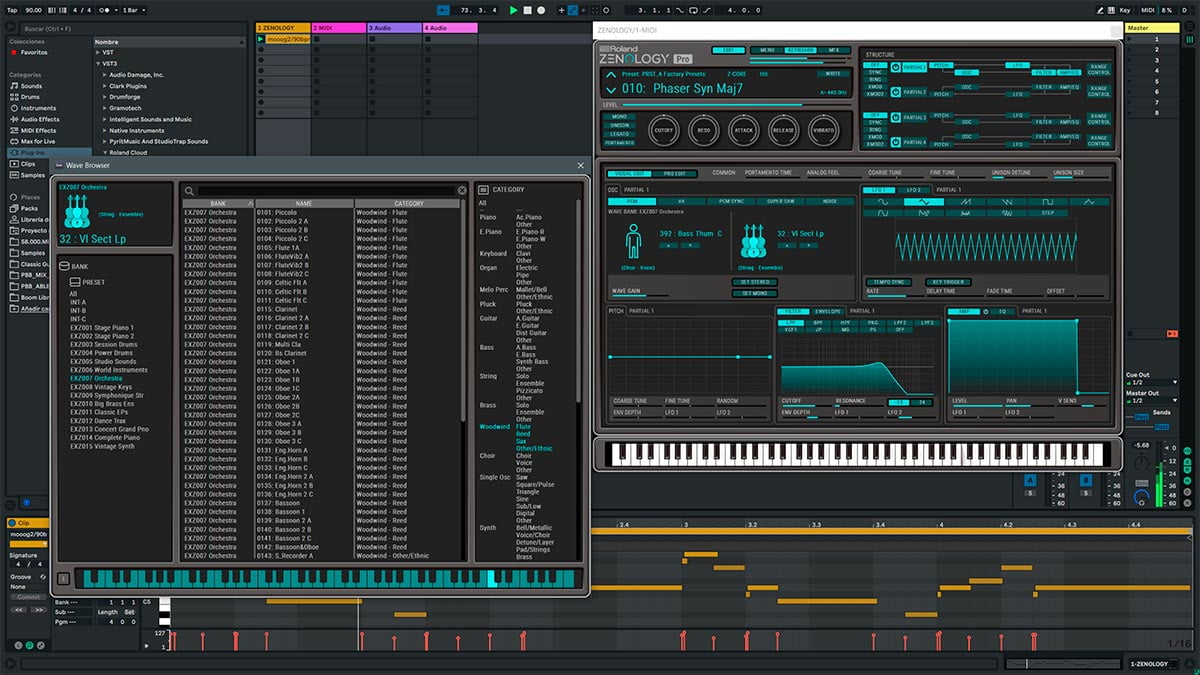
Task: Toggle LFO KEY TRIGGER
Action: [948, 282]
